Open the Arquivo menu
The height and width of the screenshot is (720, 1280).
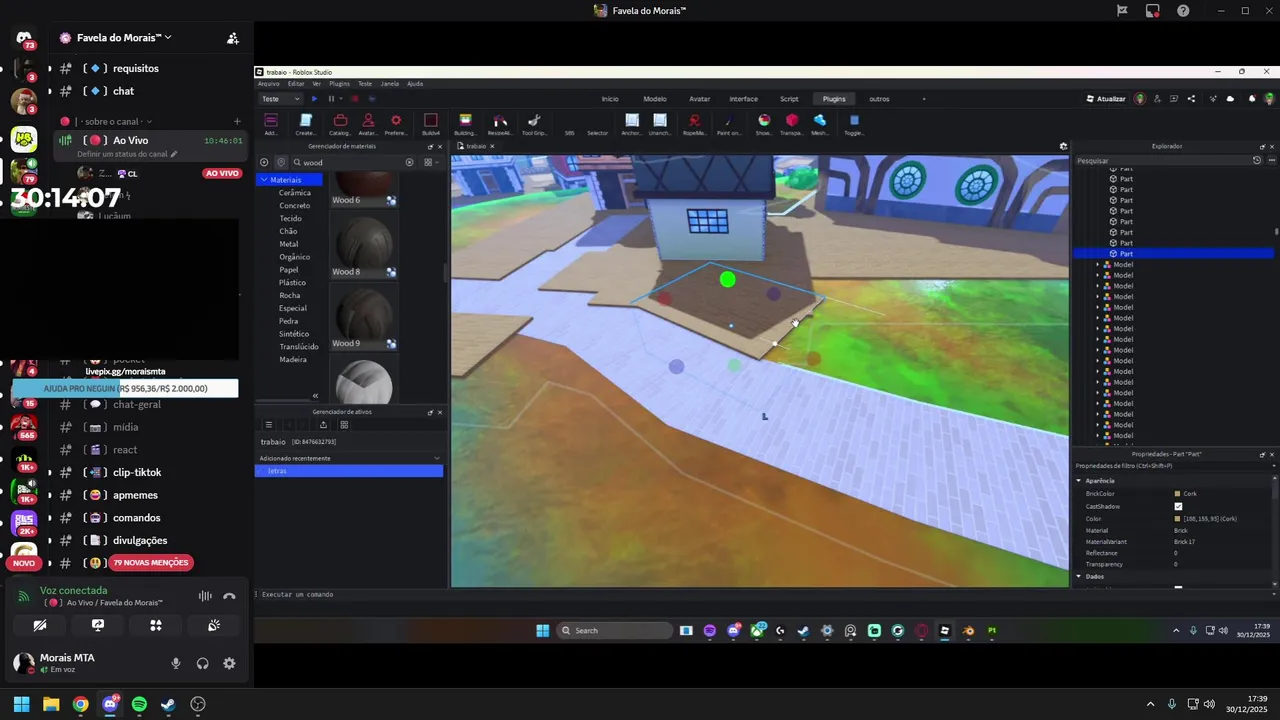coord(269,84)
